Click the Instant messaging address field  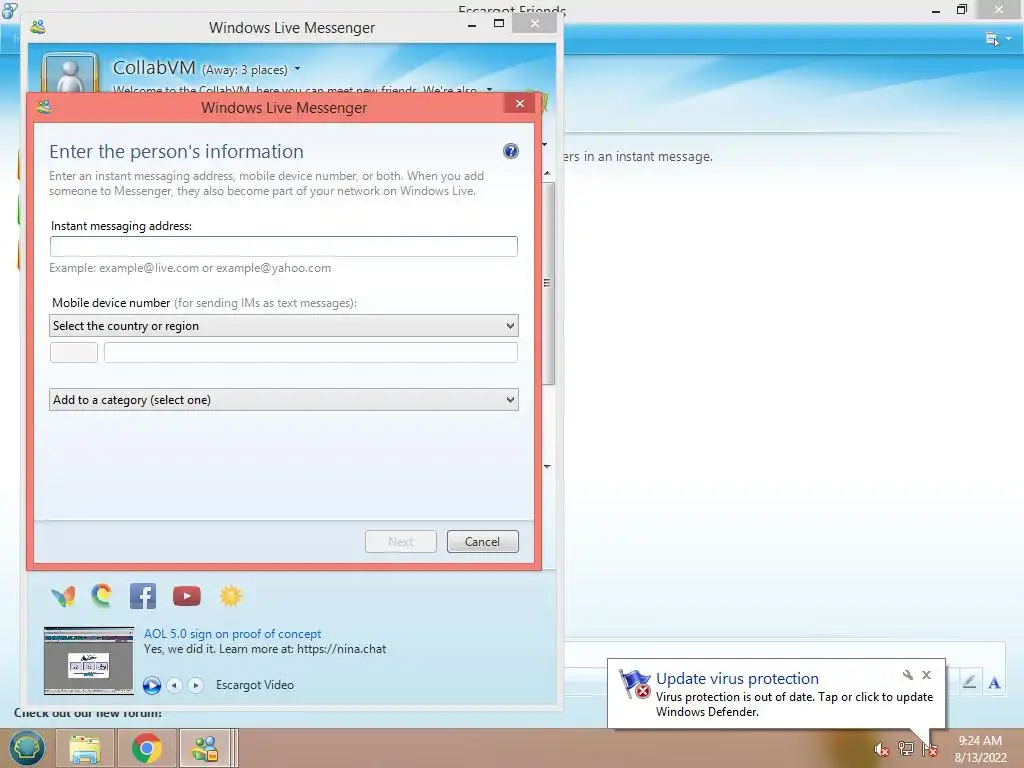(283, 246)
